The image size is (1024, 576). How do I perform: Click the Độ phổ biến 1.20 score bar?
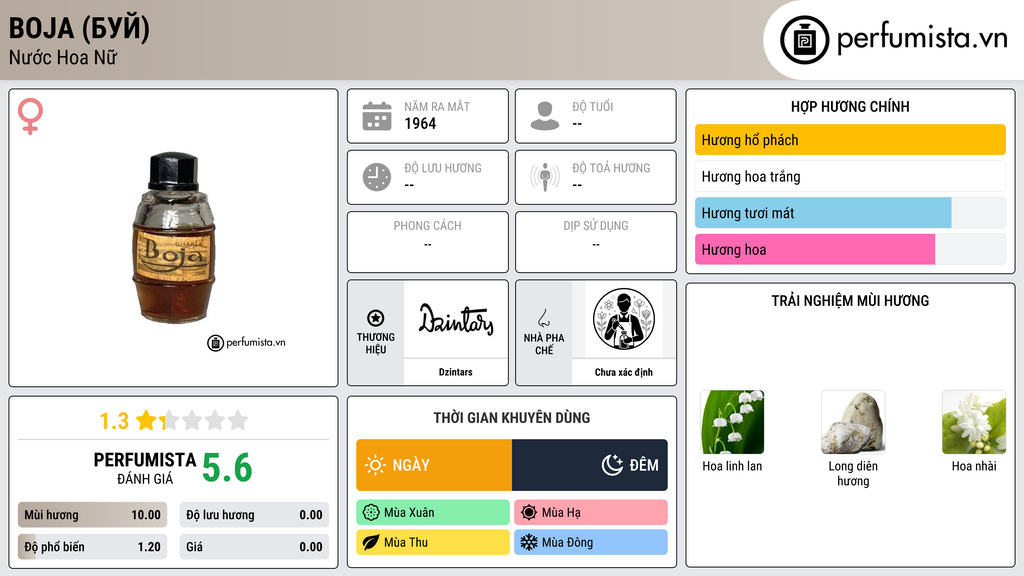pos(93,547)
